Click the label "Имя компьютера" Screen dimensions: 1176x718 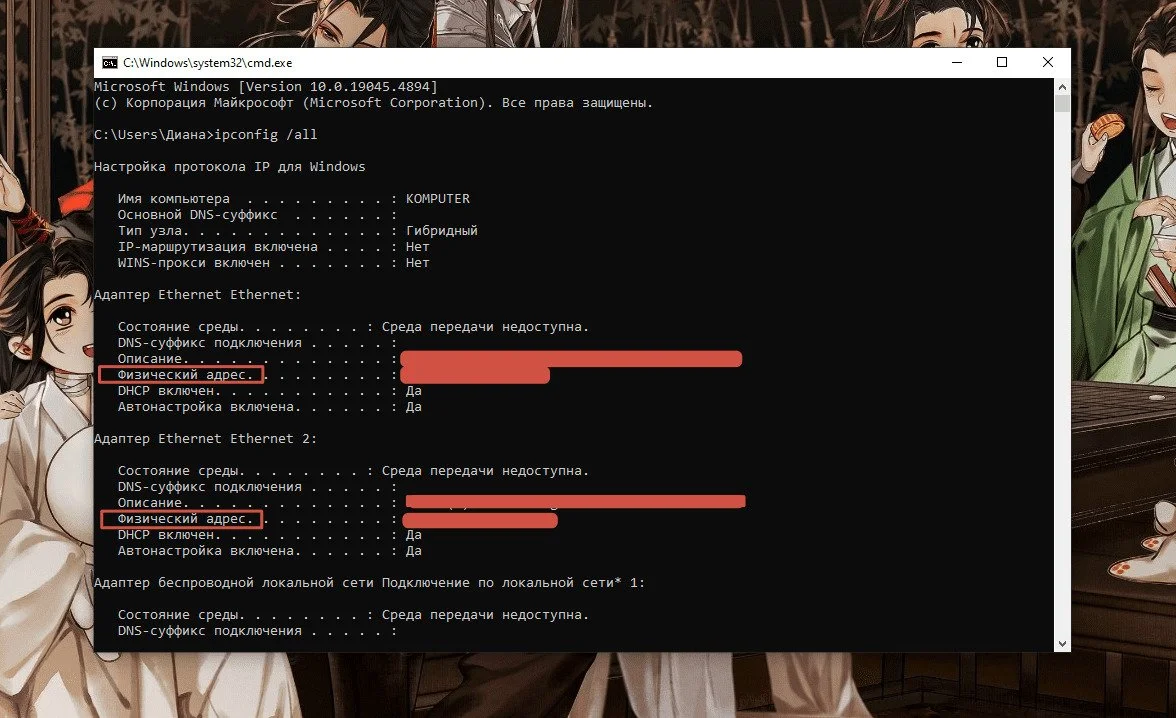click(174, 199)
